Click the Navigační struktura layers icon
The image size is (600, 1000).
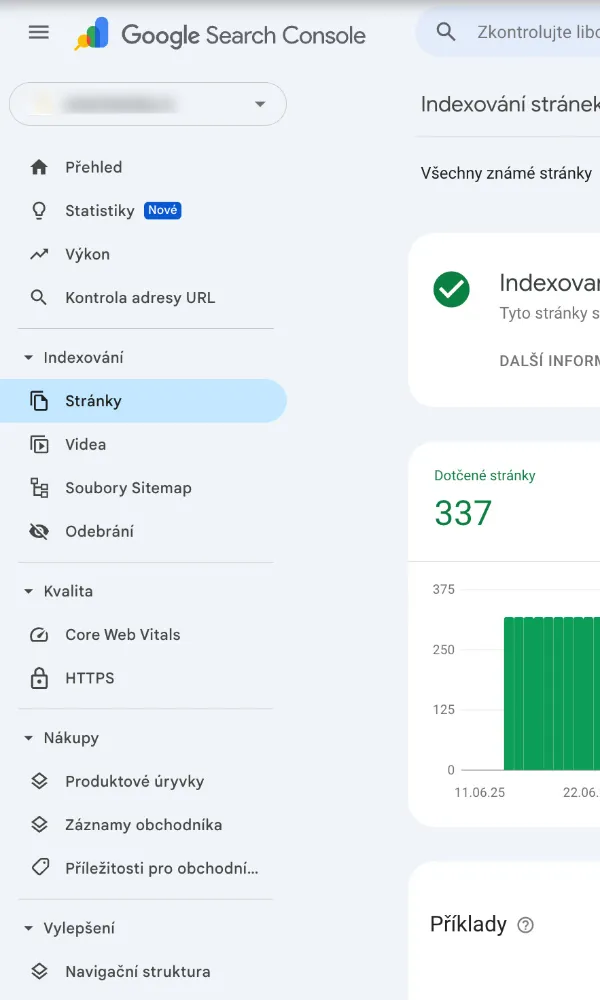(x=39, y=971)
